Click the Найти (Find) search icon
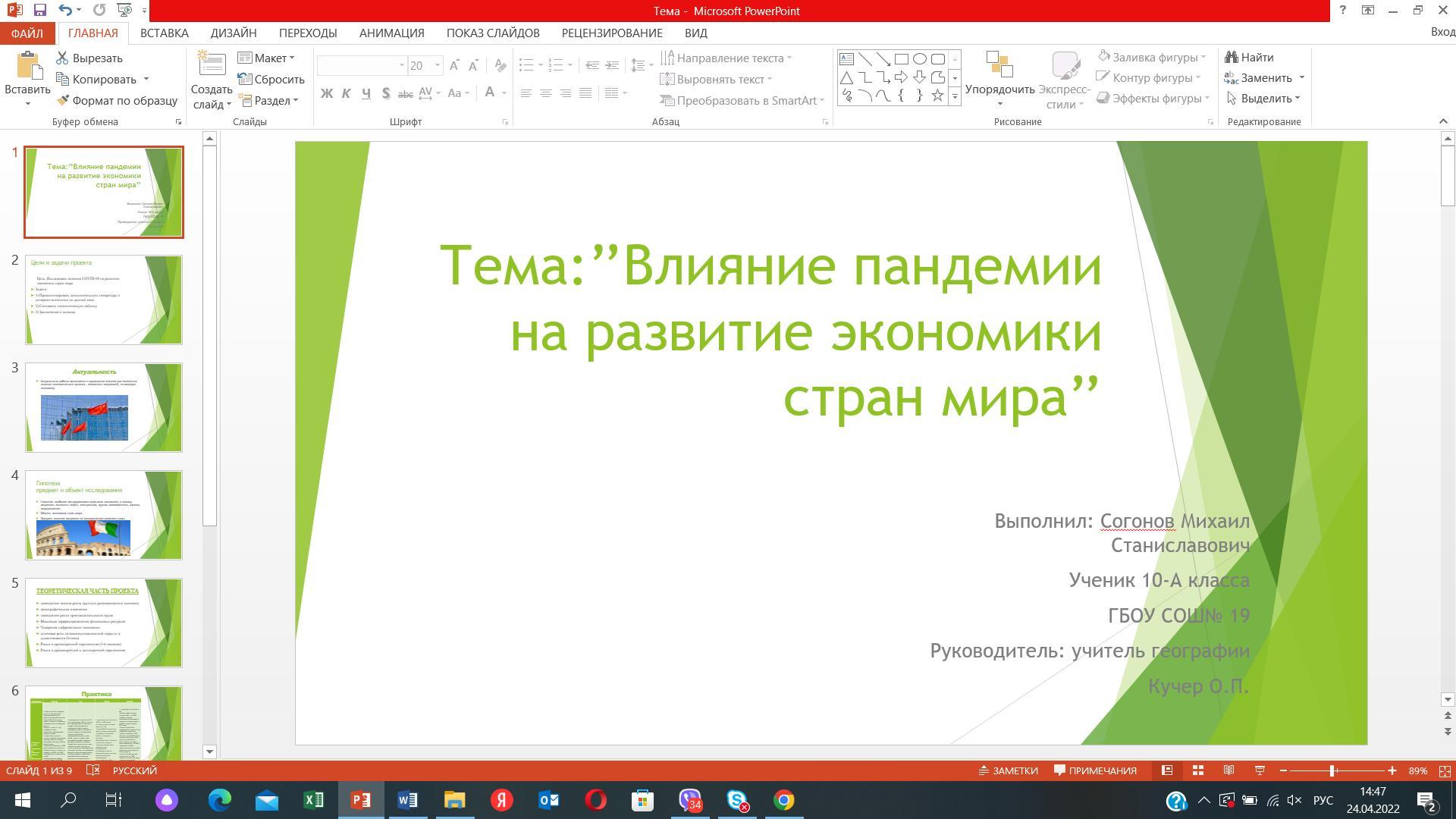 point(1232,58)
